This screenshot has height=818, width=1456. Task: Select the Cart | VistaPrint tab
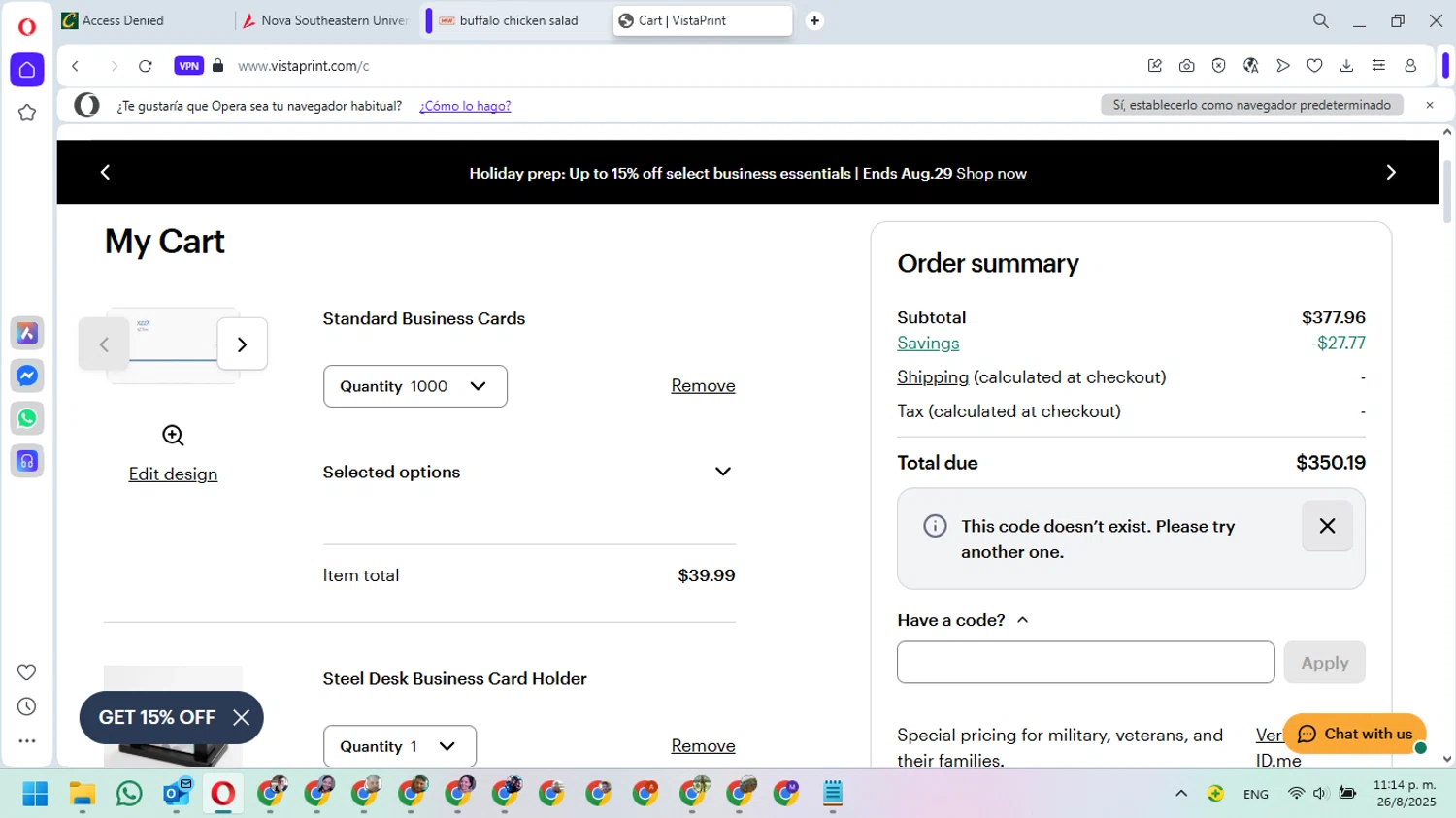(703, 20)
